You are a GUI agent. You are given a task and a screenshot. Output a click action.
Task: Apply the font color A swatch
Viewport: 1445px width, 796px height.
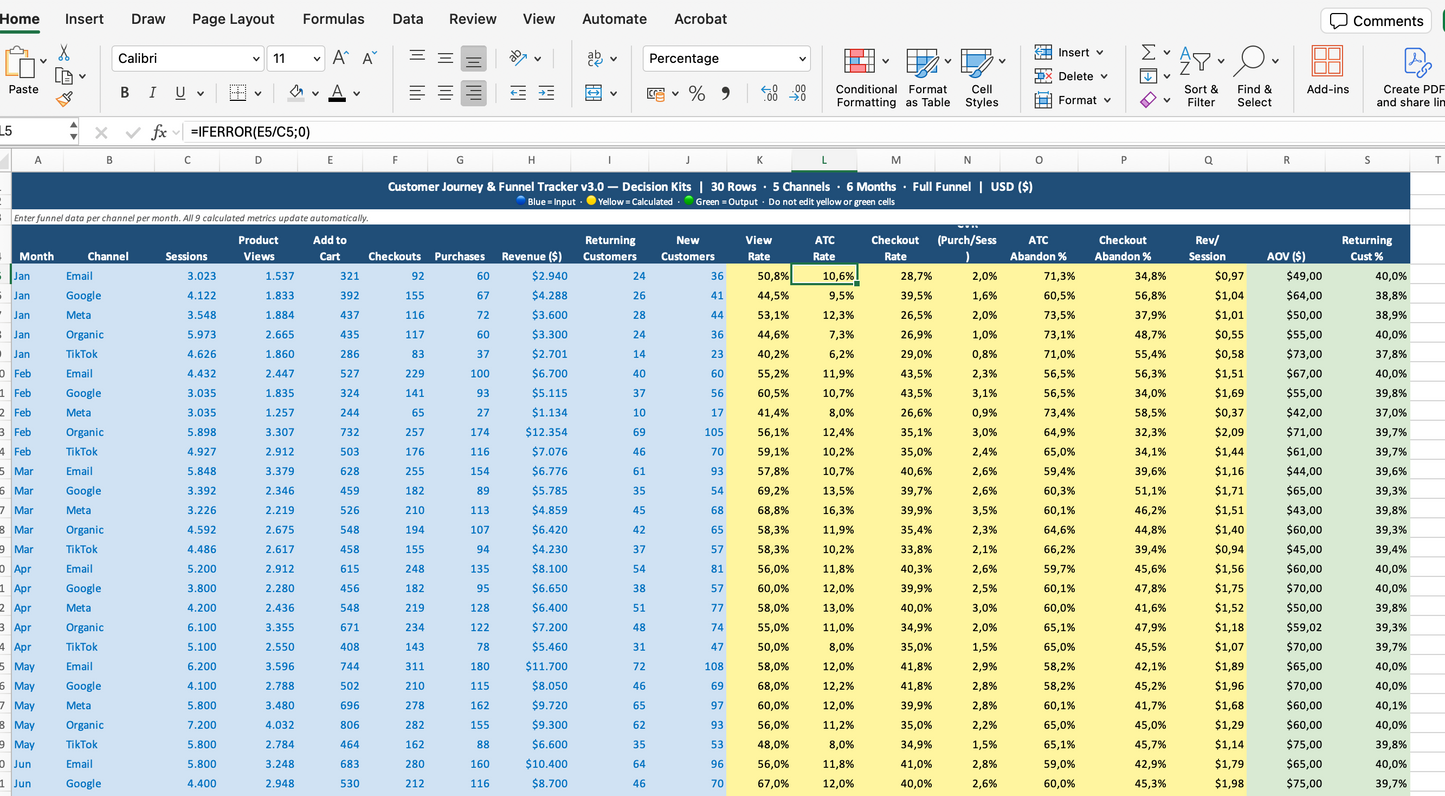(x=337, y=93)
